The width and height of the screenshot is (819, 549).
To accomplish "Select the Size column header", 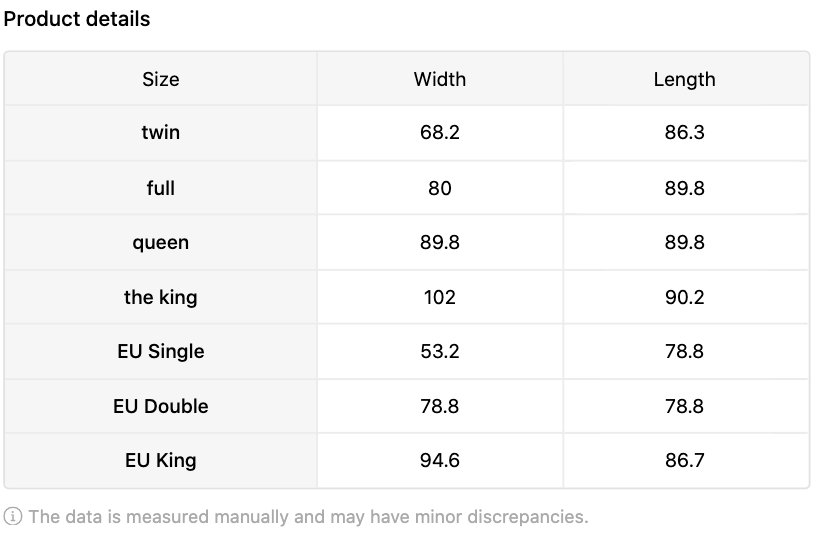I will [160, 79].
